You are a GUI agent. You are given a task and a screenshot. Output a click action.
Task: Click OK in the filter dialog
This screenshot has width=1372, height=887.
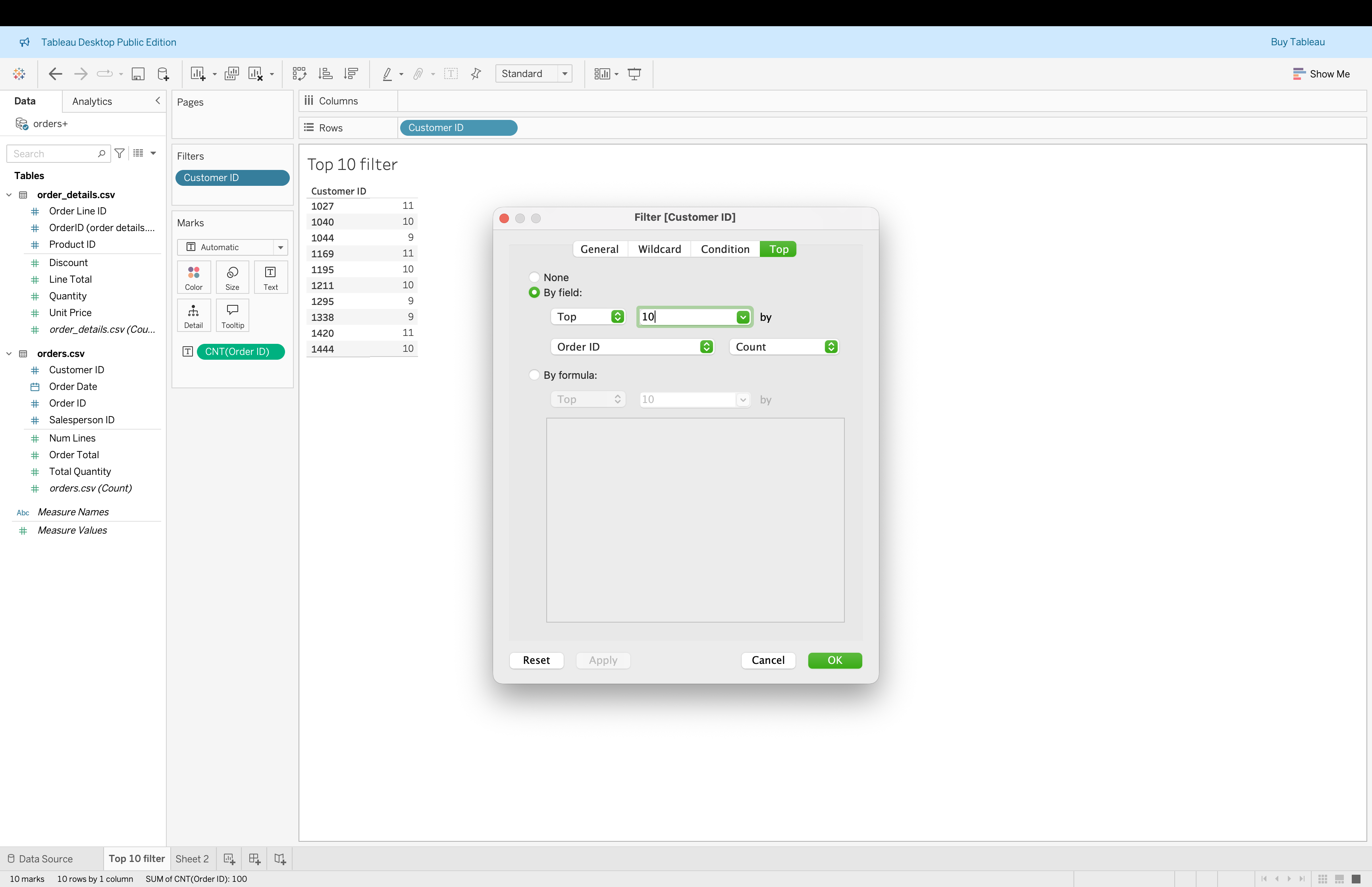pyautogui.click(x=834, y=660)
